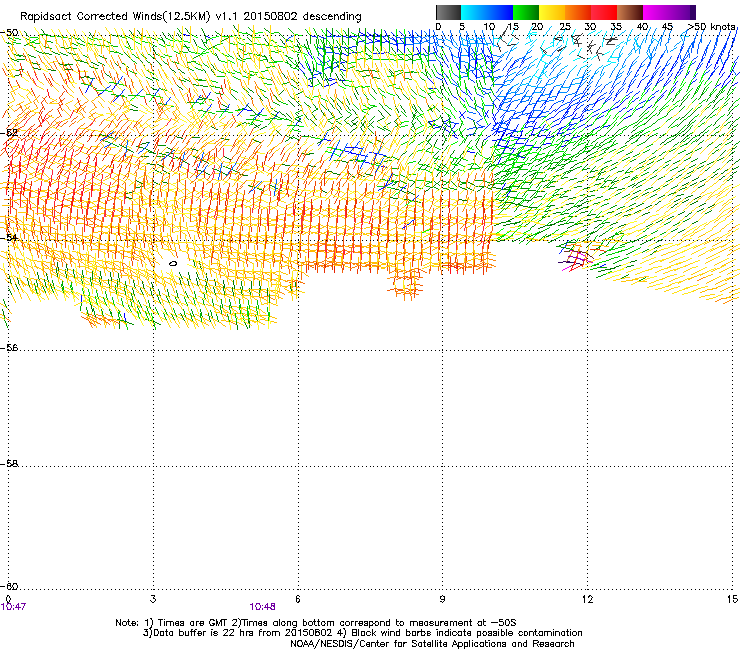This screenshot has width=740, height=650.
Task: Click the orange 25-30 knots color bar segment
Action: 578,12
